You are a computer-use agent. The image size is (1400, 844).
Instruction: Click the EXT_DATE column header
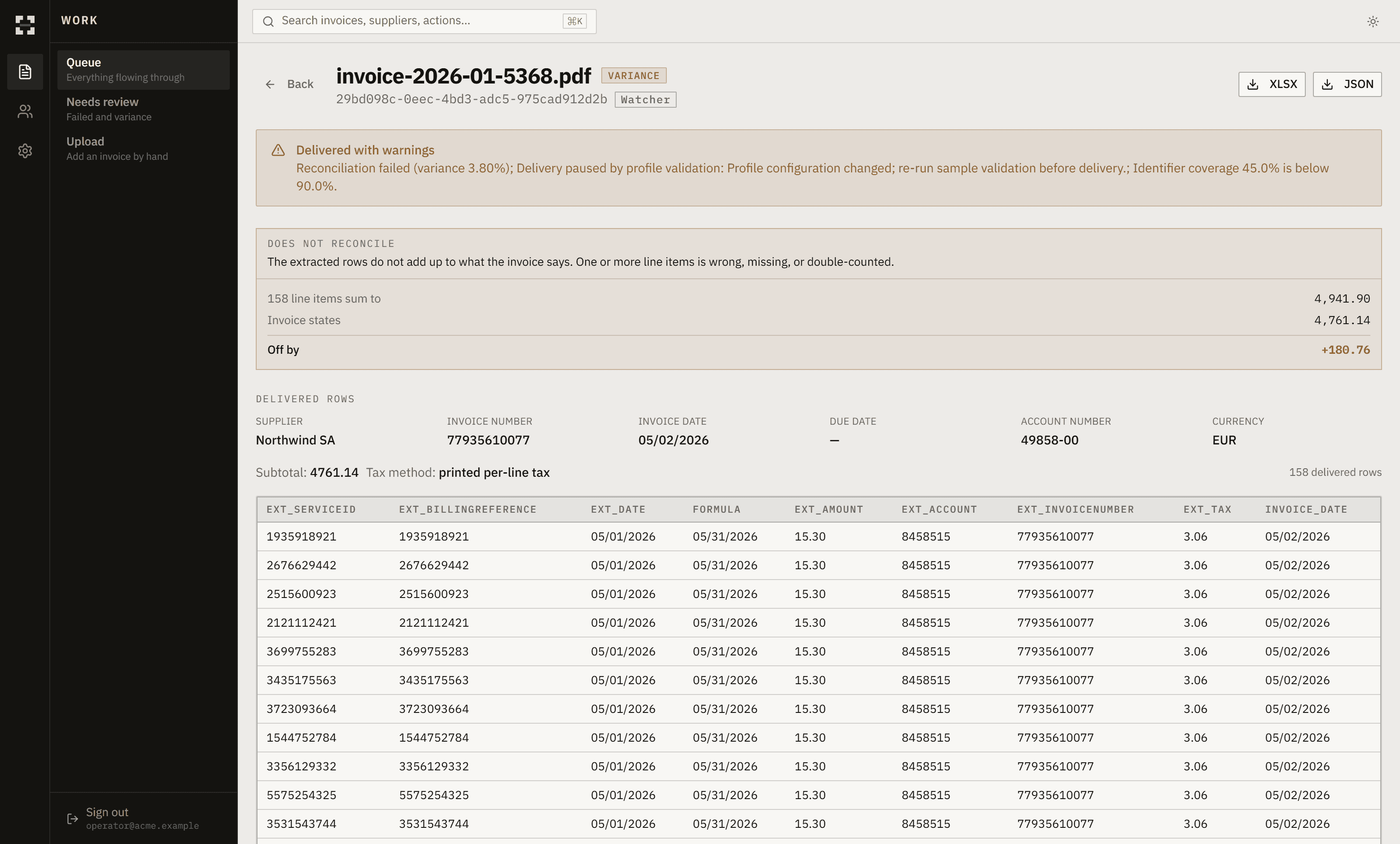click(618, 509)
